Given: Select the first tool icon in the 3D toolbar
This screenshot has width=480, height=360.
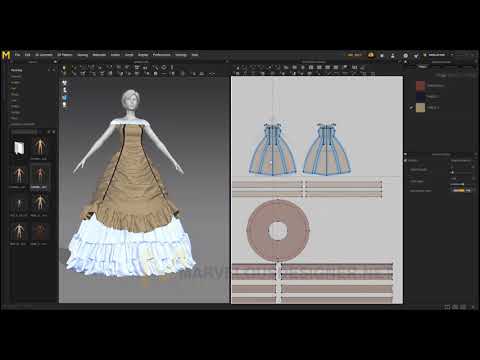Looking at the screenshot, I should click(64, 68).
